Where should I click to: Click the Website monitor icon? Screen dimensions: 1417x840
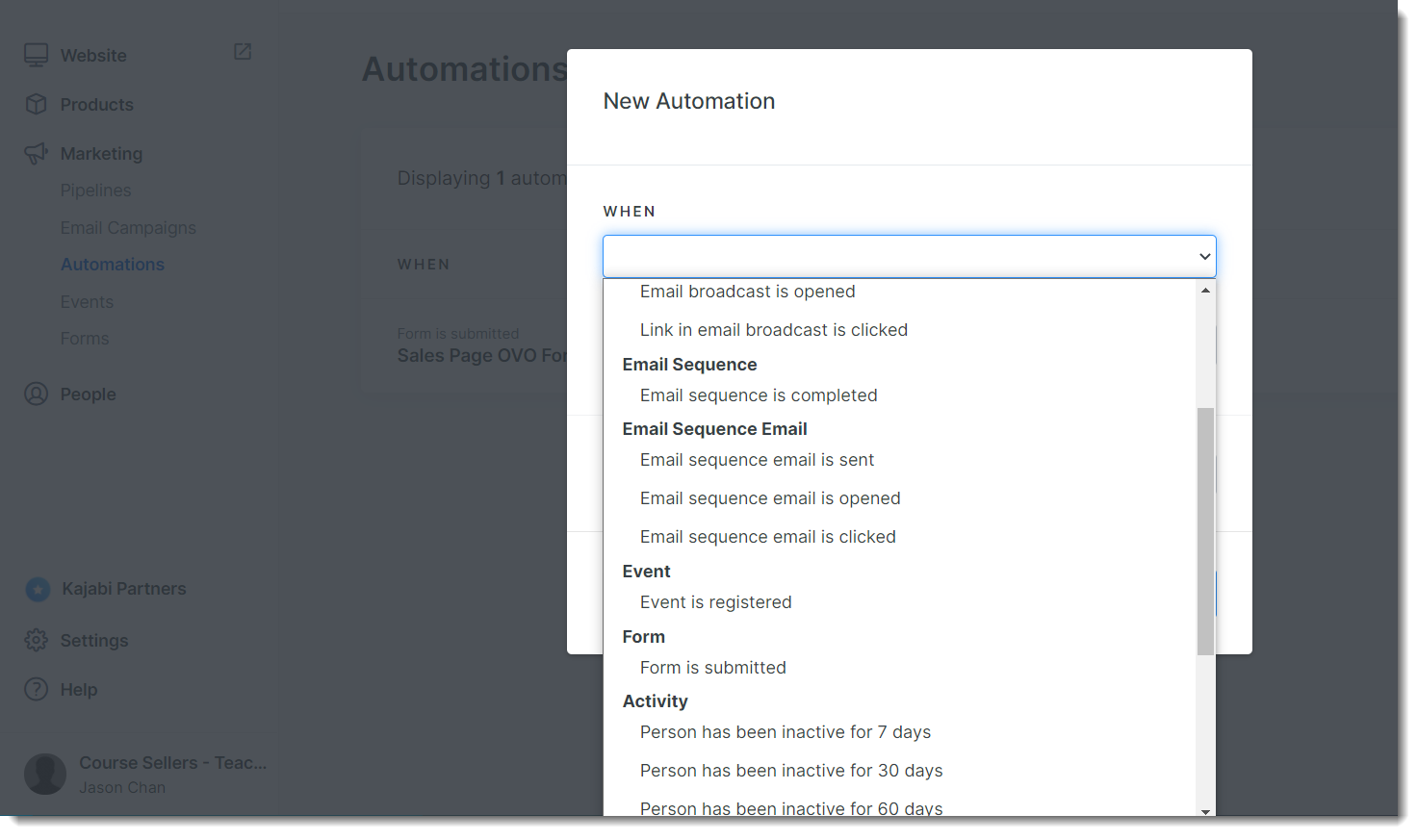[36, 55]
